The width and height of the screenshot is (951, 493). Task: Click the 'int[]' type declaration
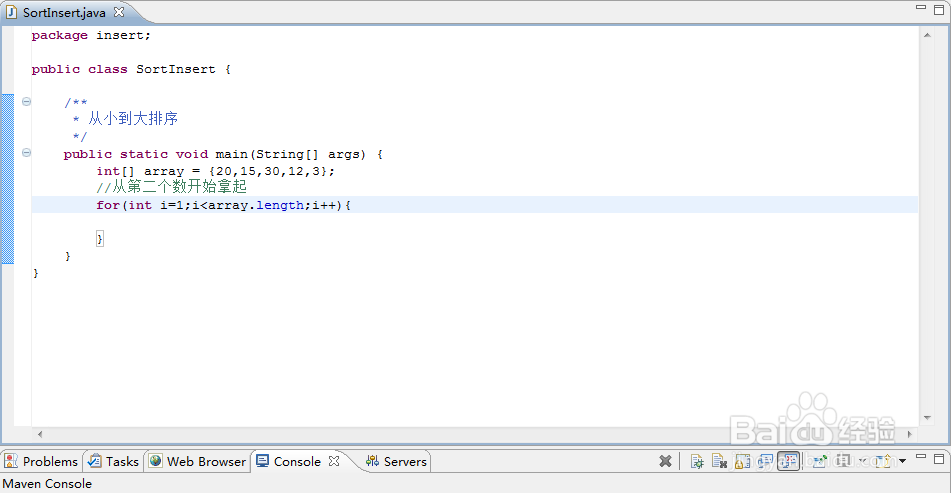[x=115, y=171]
